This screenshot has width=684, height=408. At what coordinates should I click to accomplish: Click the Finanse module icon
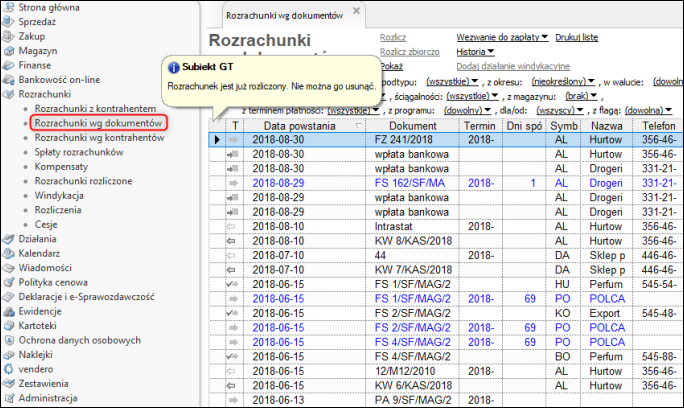[9, 64]
